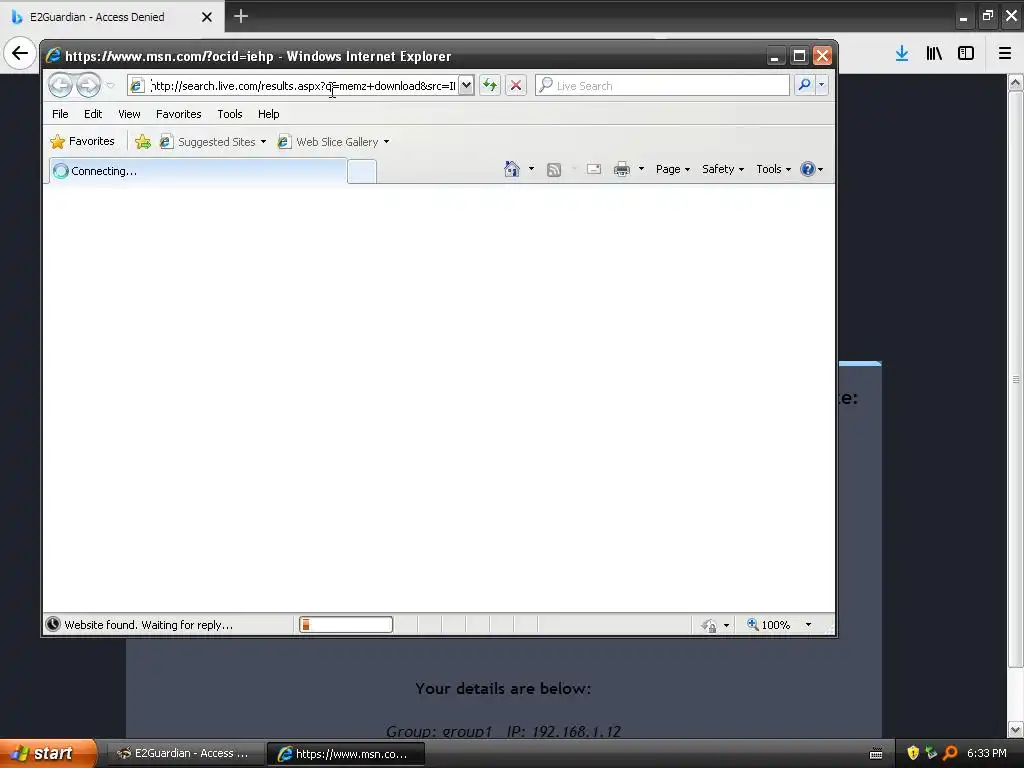The width and height of the screenshot is (1024, 768).
Task: Click the IE Forward navigation button
Action: click(x=88, y=85)
